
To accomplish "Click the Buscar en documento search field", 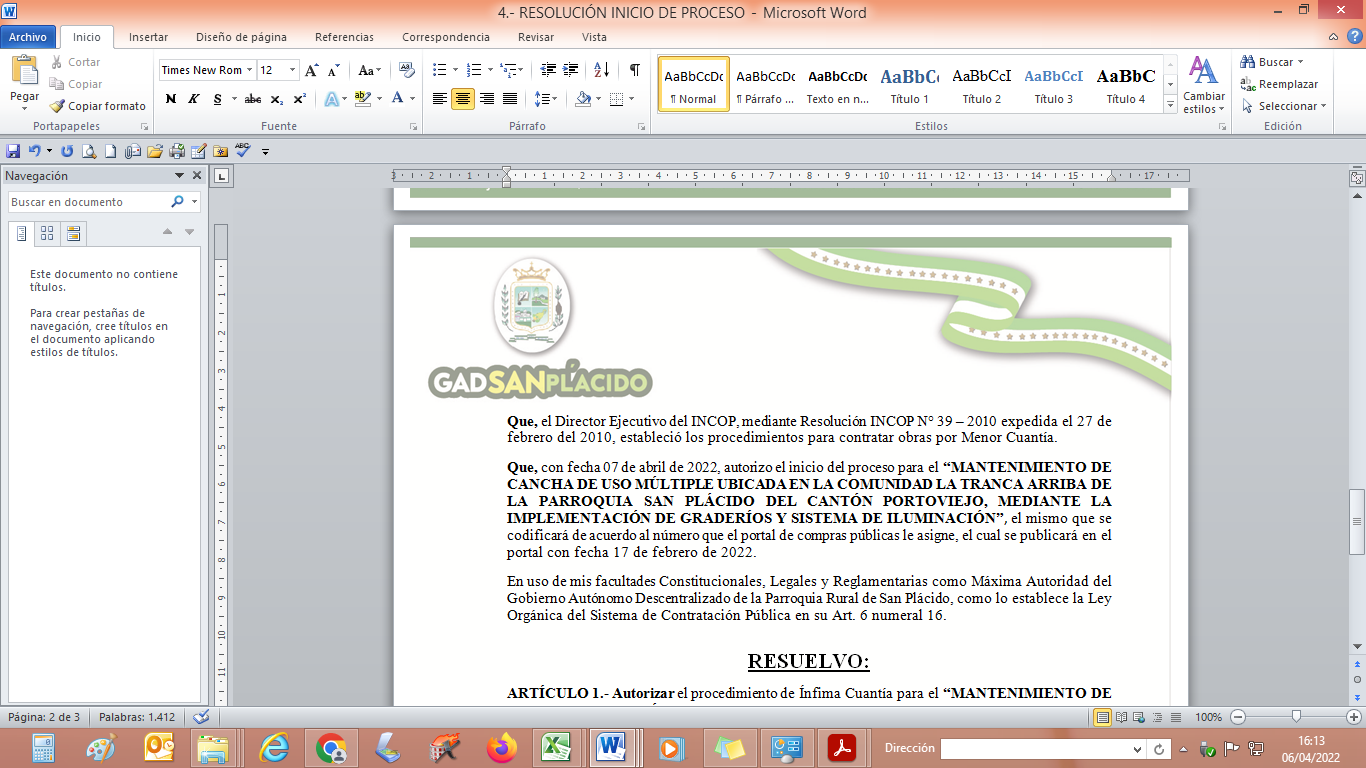I will coord(88,202).
